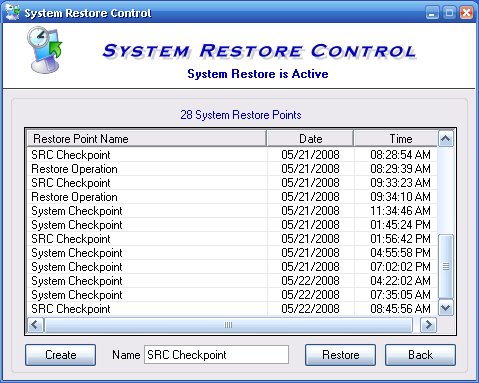Sort by Restore Point Name column header

[x=146, y=139]
